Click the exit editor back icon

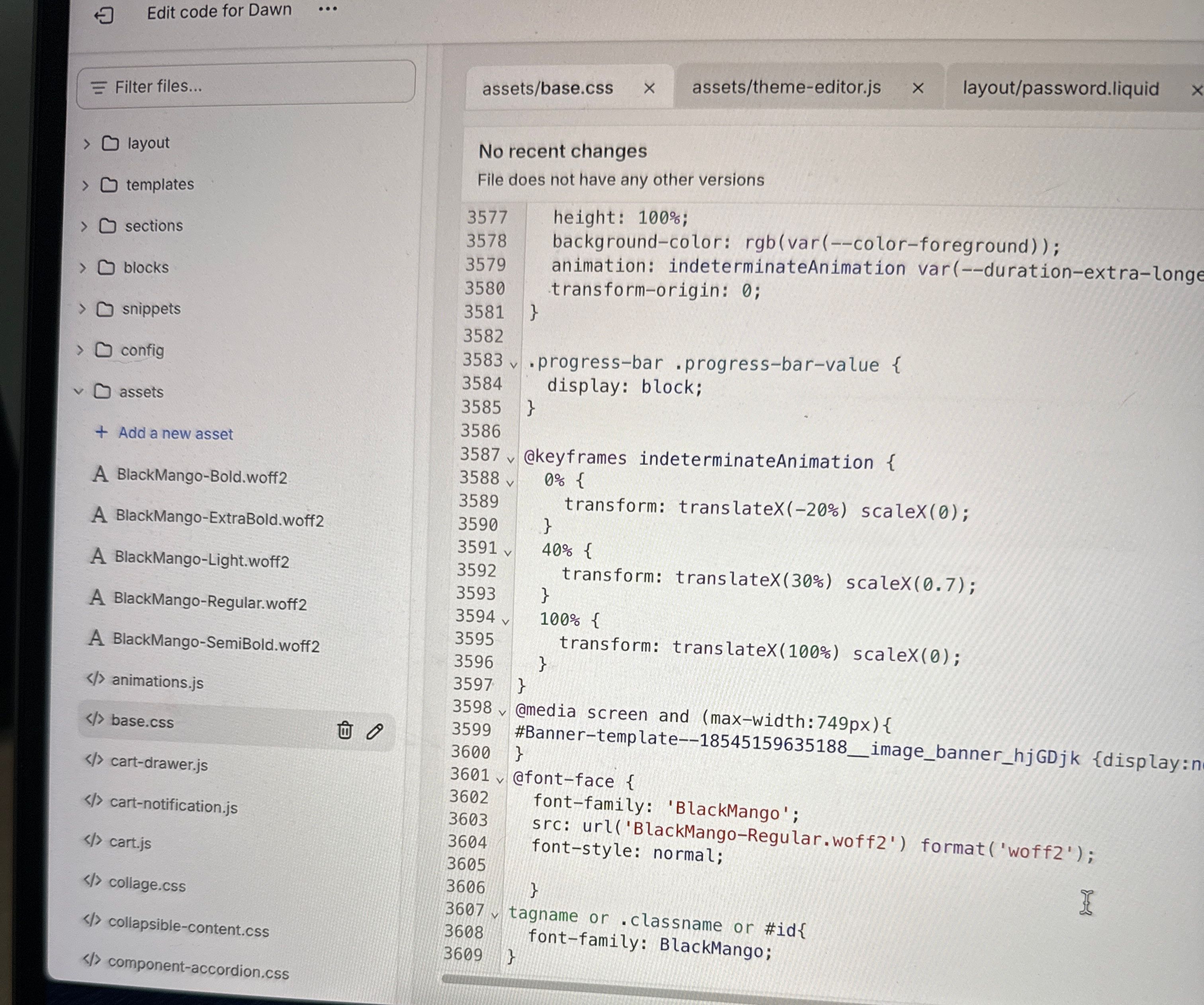104,15
